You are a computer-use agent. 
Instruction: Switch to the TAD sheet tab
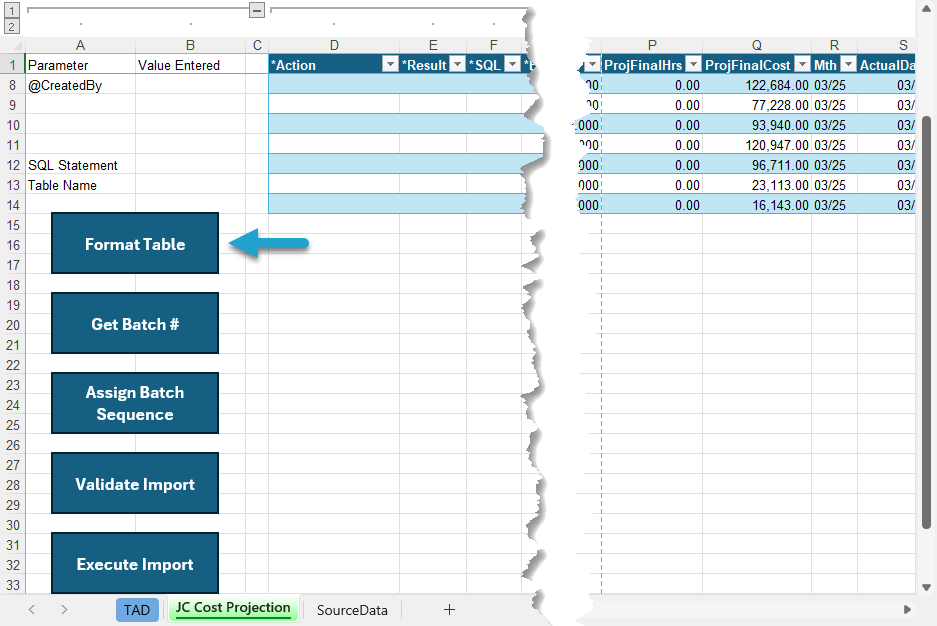click(137, 610)
